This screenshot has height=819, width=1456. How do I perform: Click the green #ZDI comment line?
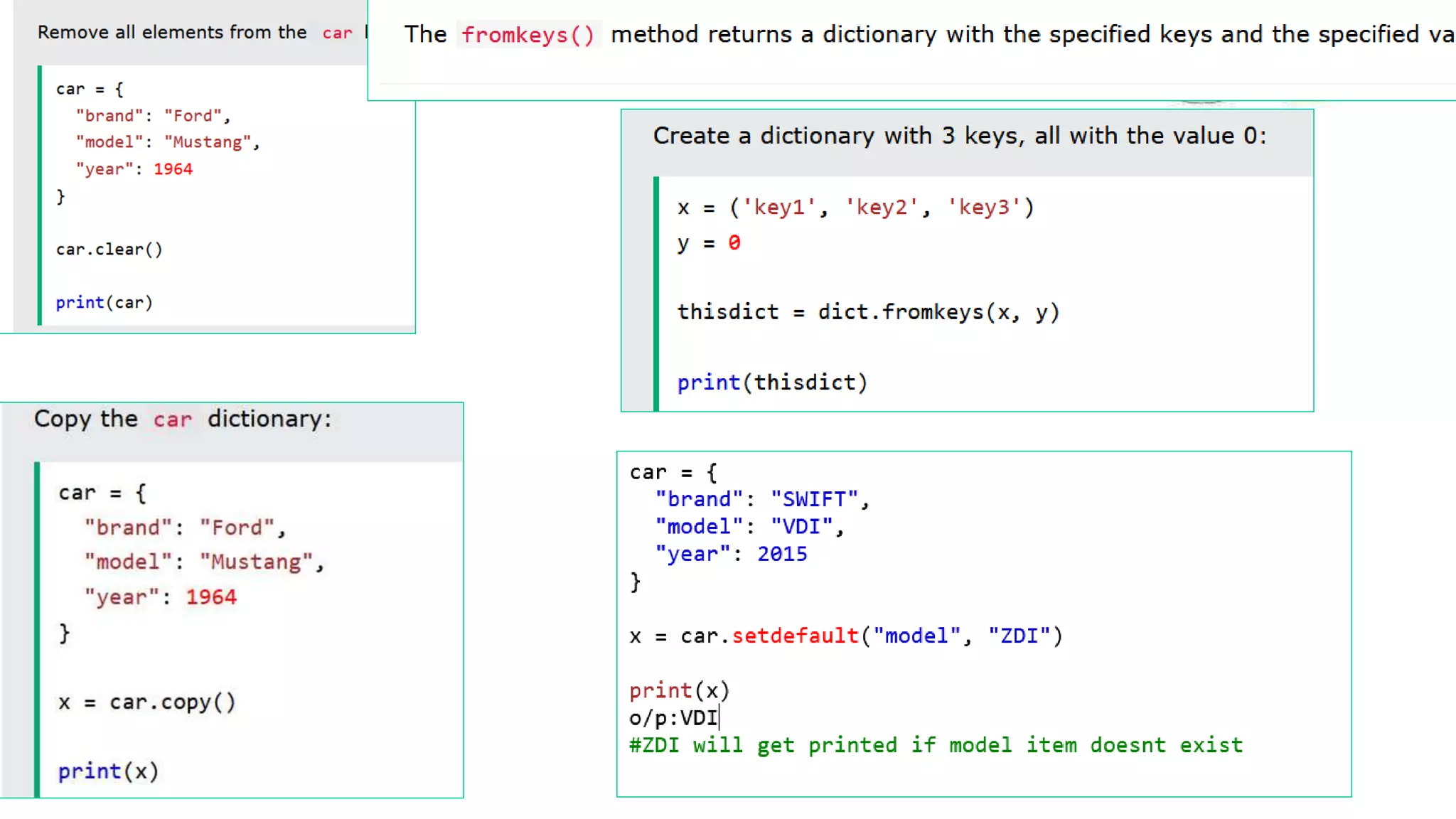[x=936, y=745]
